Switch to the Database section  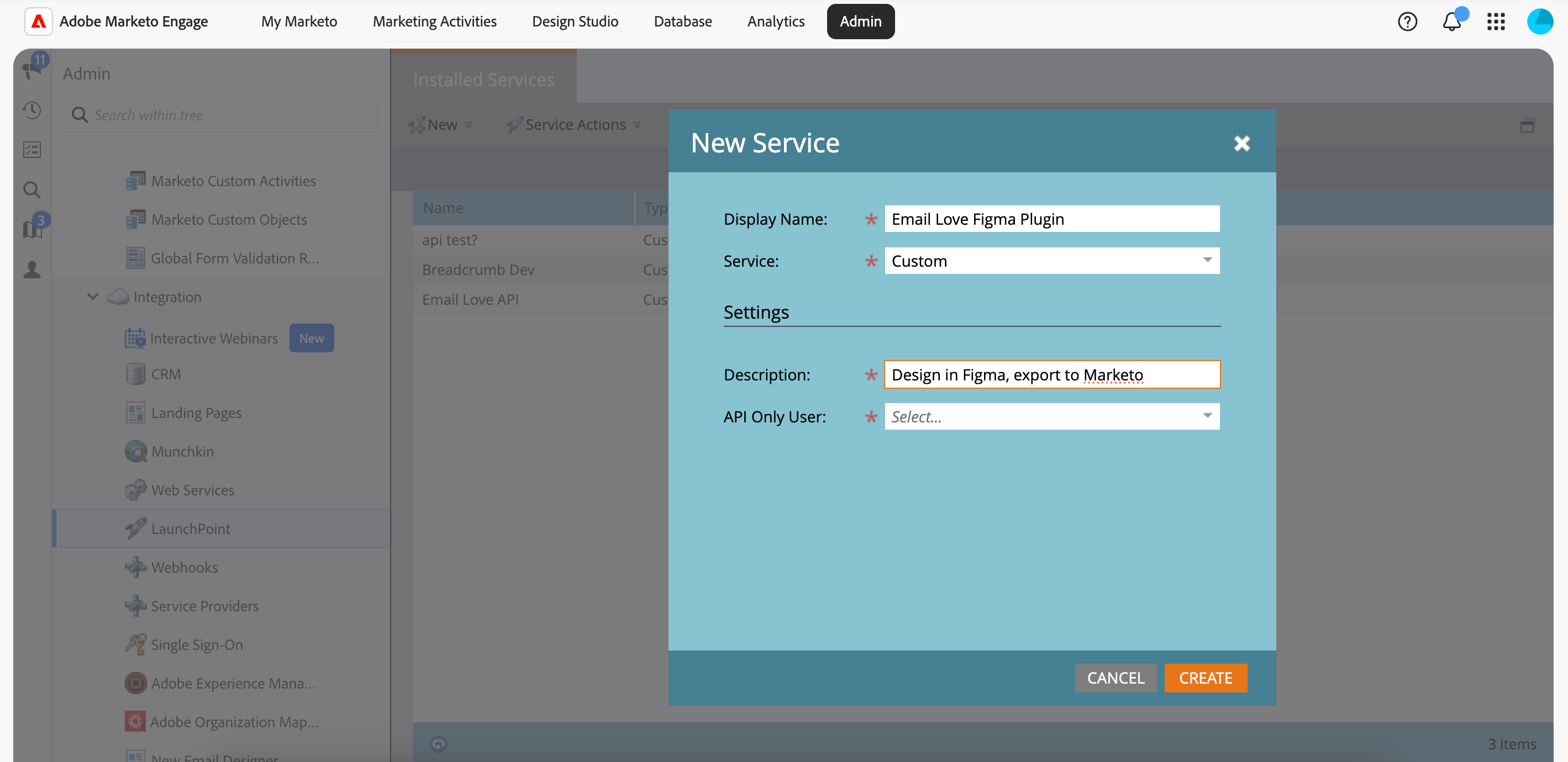click(x=682, y=22)
